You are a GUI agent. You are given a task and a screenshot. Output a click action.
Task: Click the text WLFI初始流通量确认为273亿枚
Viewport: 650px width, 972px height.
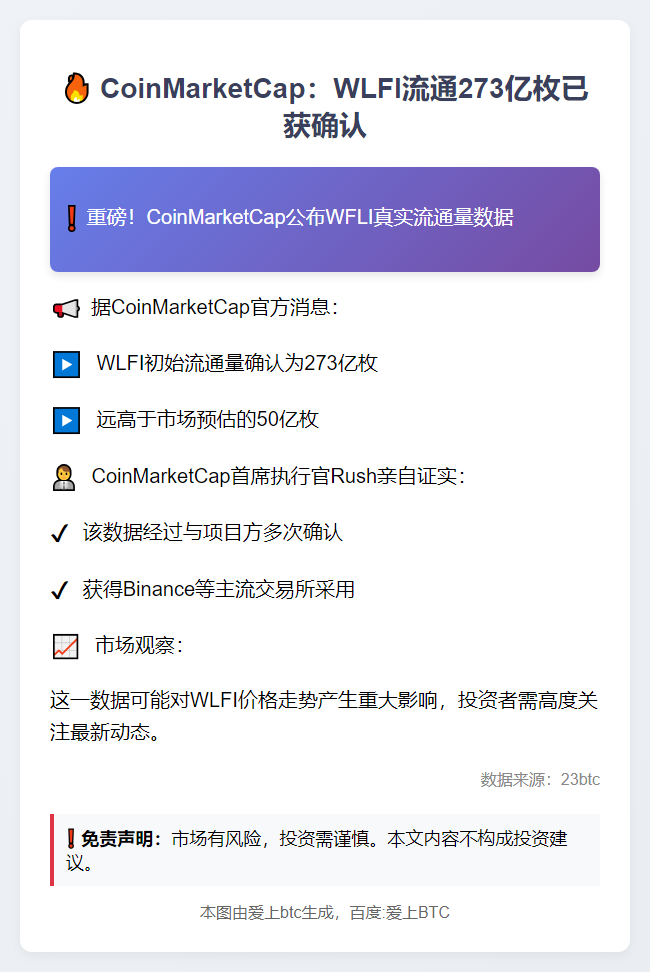click(237, 363)
